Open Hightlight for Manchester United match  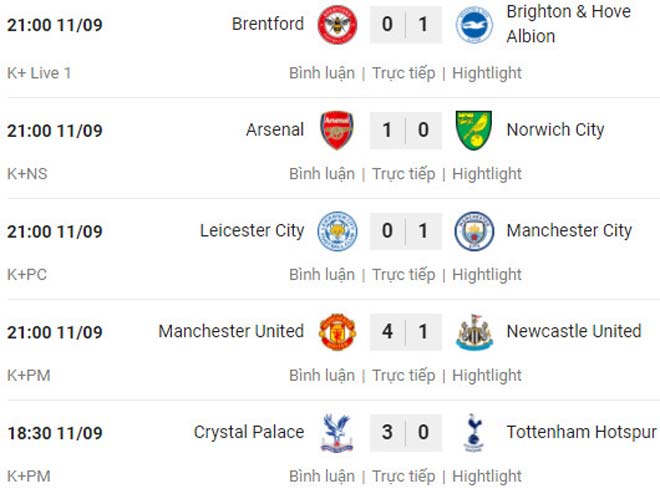(x=487, y=375)
